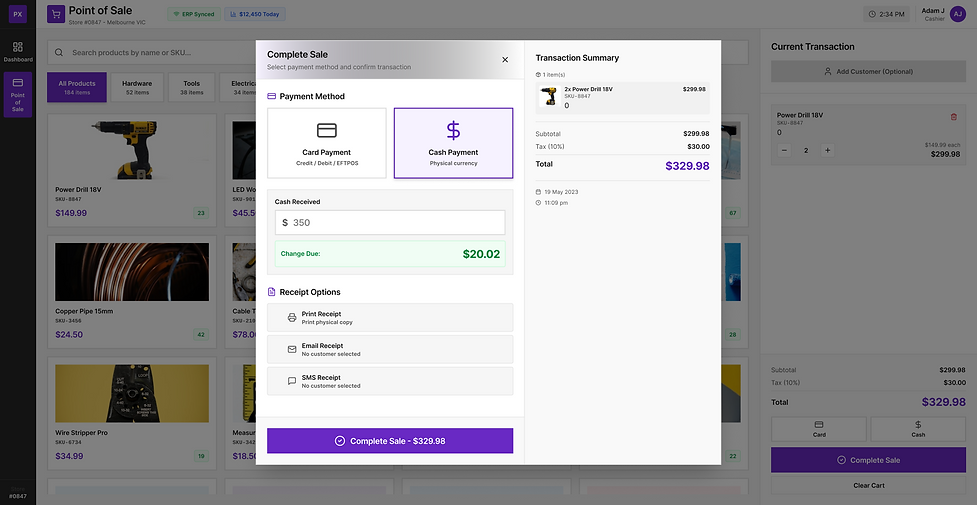Image resolution: width=977 pixels, height=505 pixels.
Task: Click the shopping cart icon in header
Action: pyautogui.click(x=56, y=14)
